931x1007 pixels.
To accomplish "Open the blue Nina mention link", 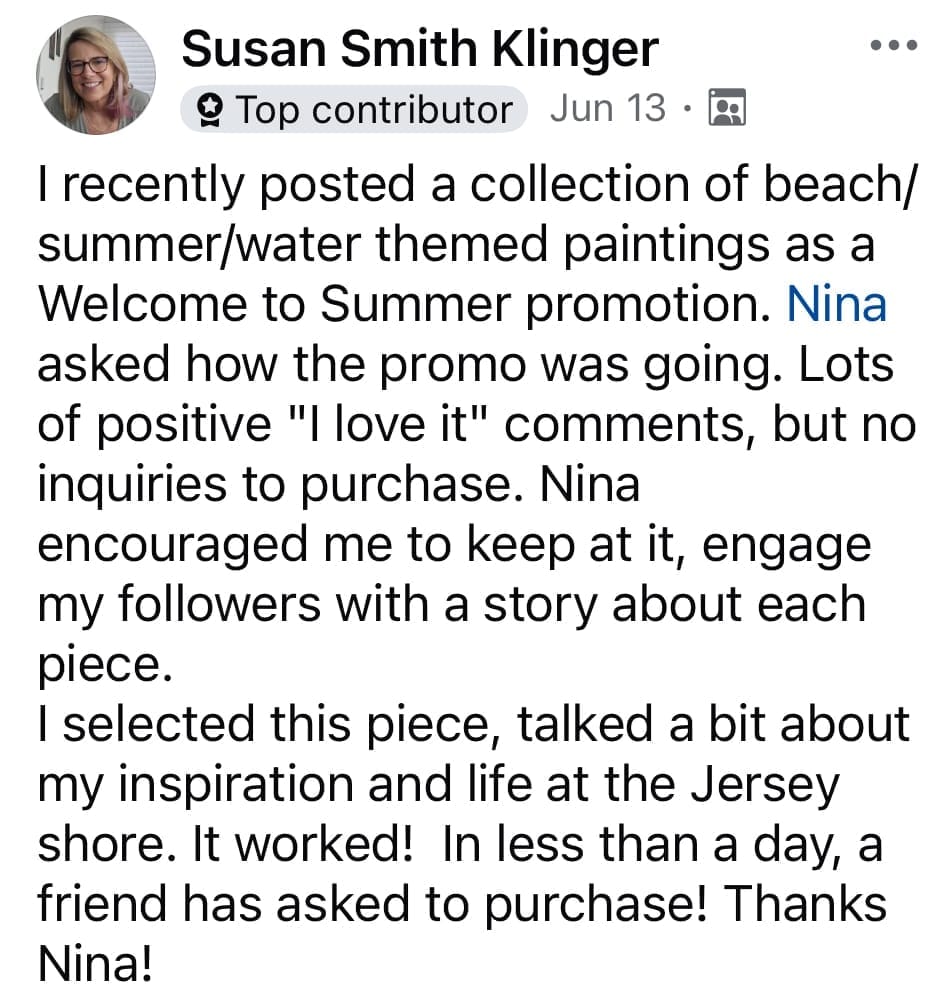I will pos(836,305).
